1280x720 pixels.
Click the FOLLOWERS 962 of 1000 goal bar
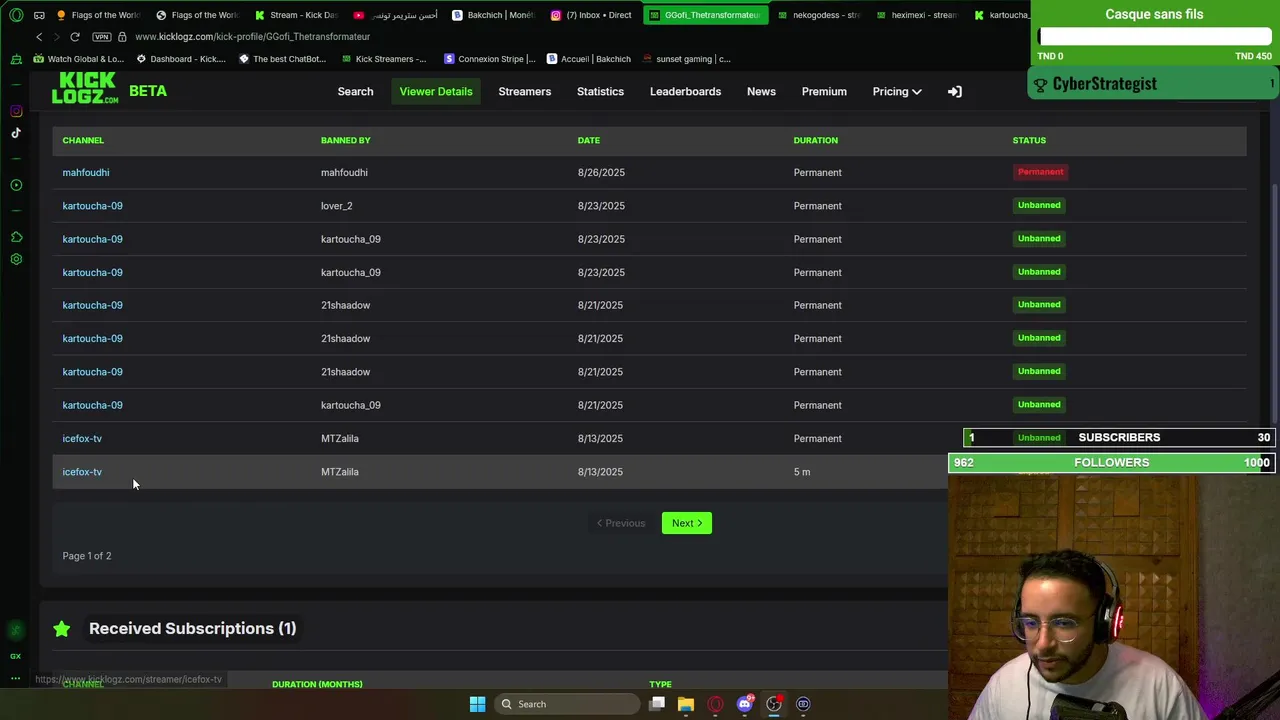[1111, 462]
